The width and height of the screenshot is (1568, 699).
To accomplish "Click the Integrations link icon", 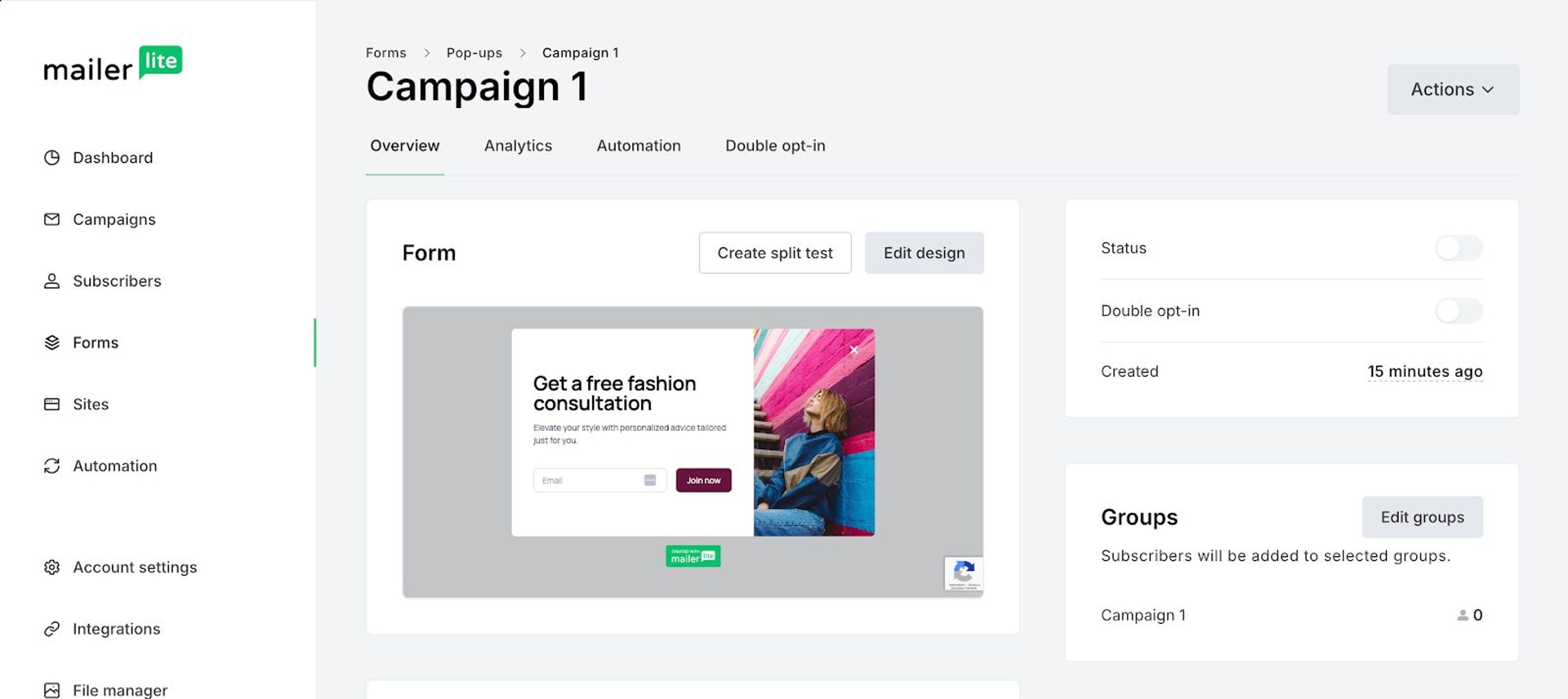I will coord(52,628).
